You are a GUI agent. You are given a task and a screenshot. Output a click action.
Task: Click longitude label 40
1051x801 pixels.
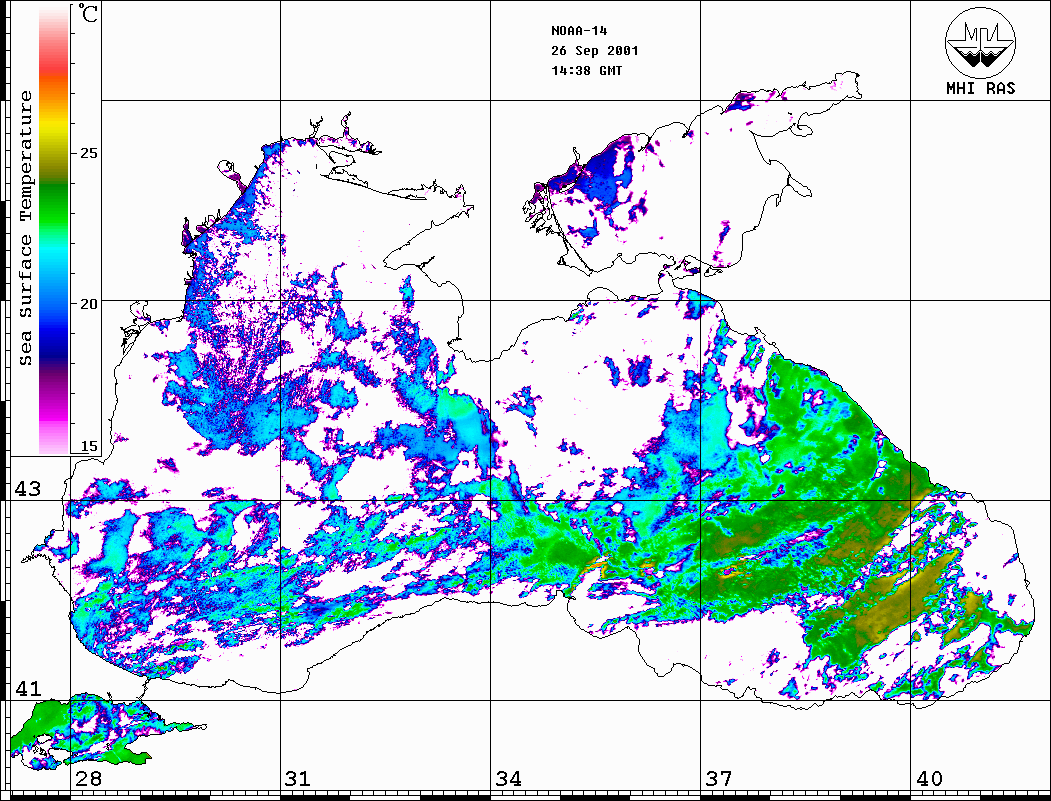tap(929, 778)
